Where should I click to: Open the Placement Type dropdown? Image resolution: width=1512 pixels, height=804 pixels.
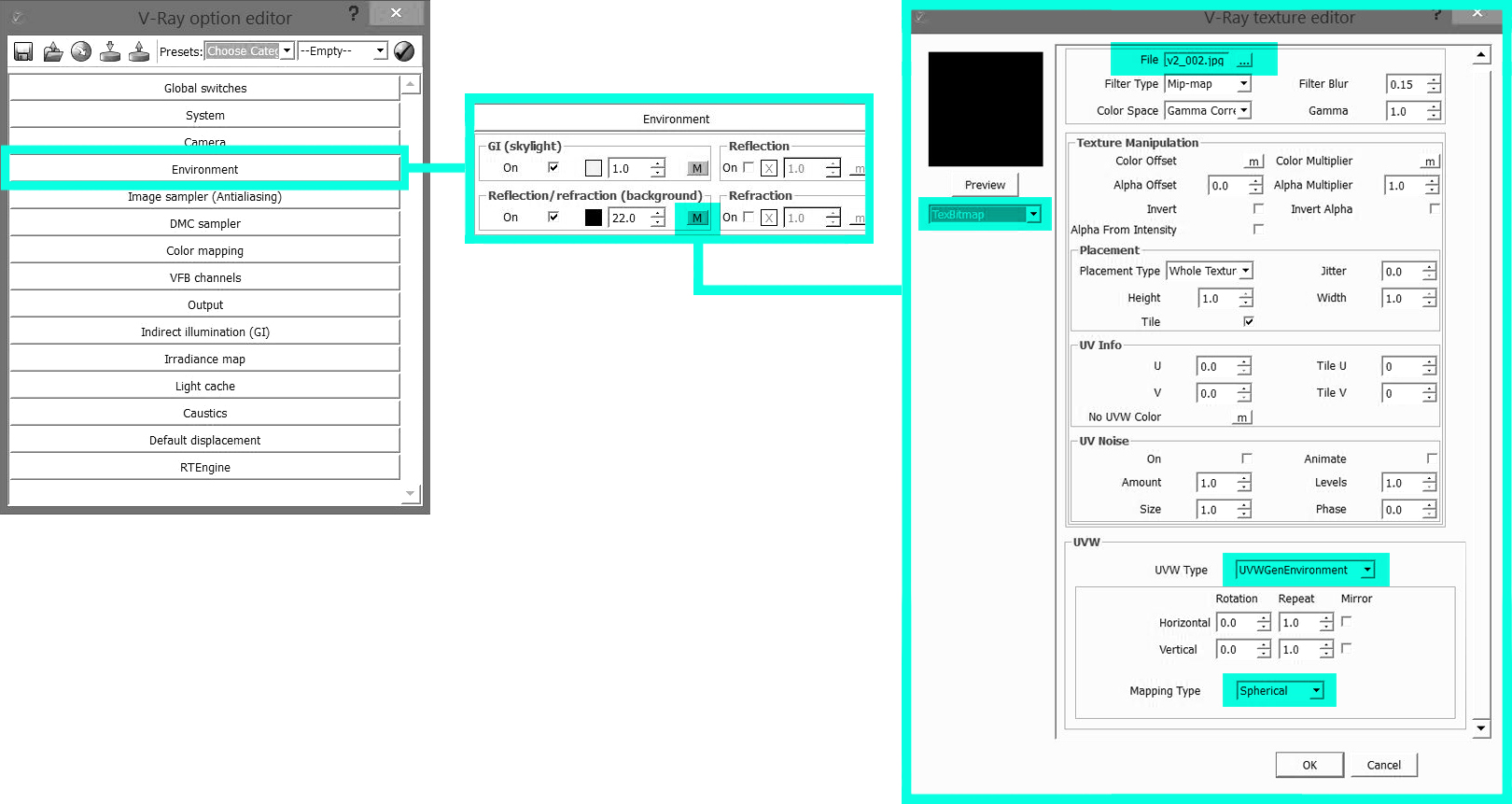[1210, 271]
